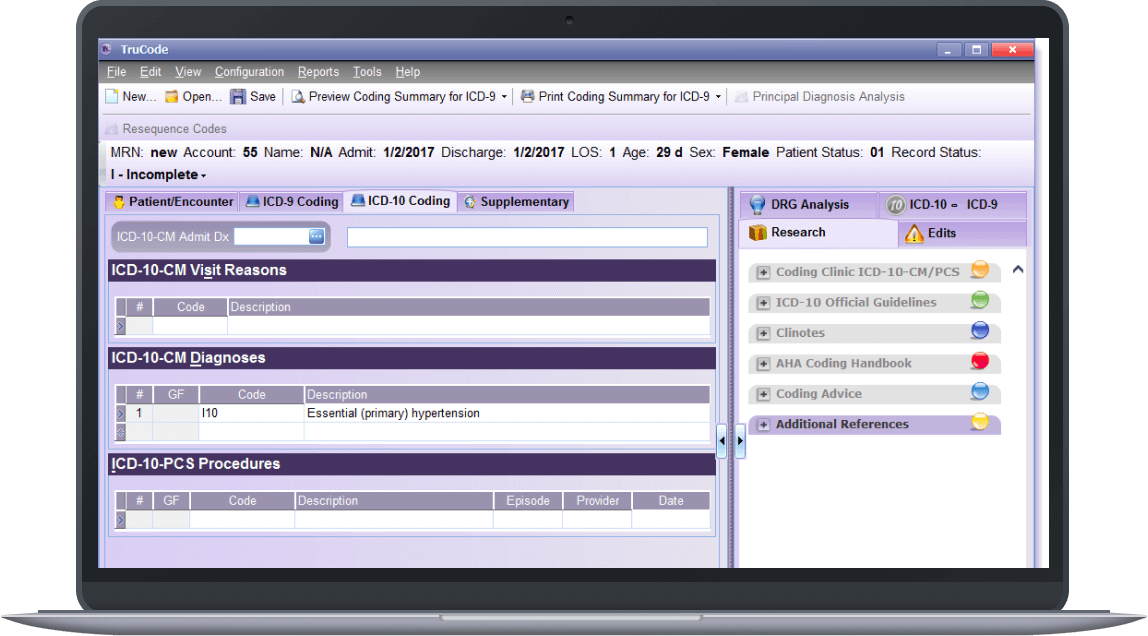Click the ICD-10-CM Admit Dx input field

(271, 237)
